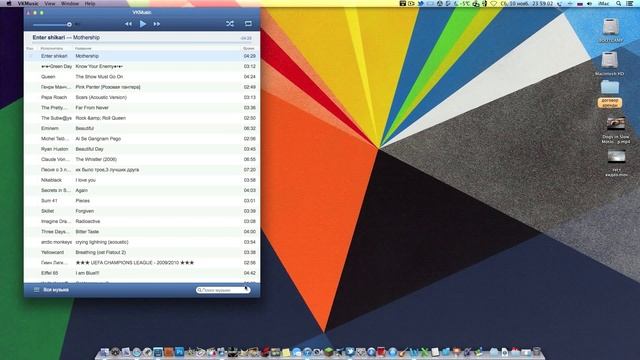Image resolution: width=640 pixels, height=360 pixels.
Task: Select Skillet Forgiven
Action: pos(142,211)
